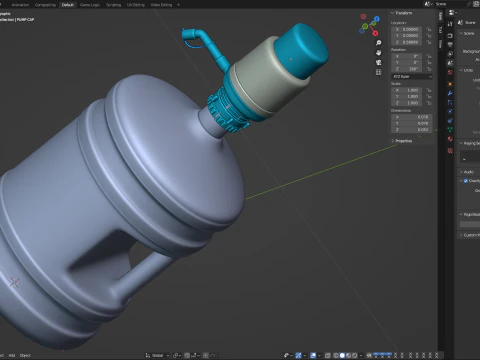Open the World properties tab icon
Screen dimensions: 480x360
pos(450,72)
